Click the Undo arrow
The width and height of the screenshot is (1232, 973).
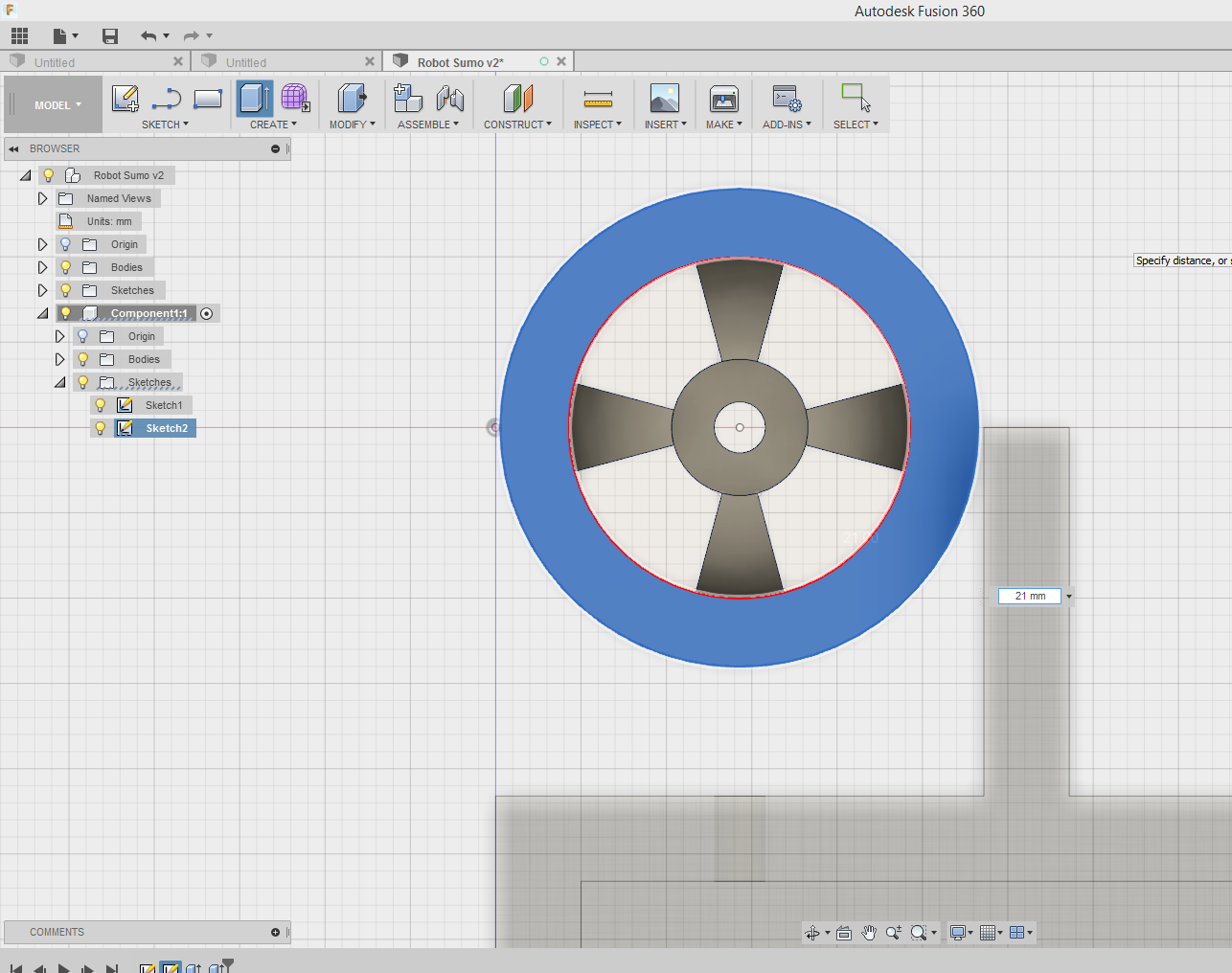(148, 36)
